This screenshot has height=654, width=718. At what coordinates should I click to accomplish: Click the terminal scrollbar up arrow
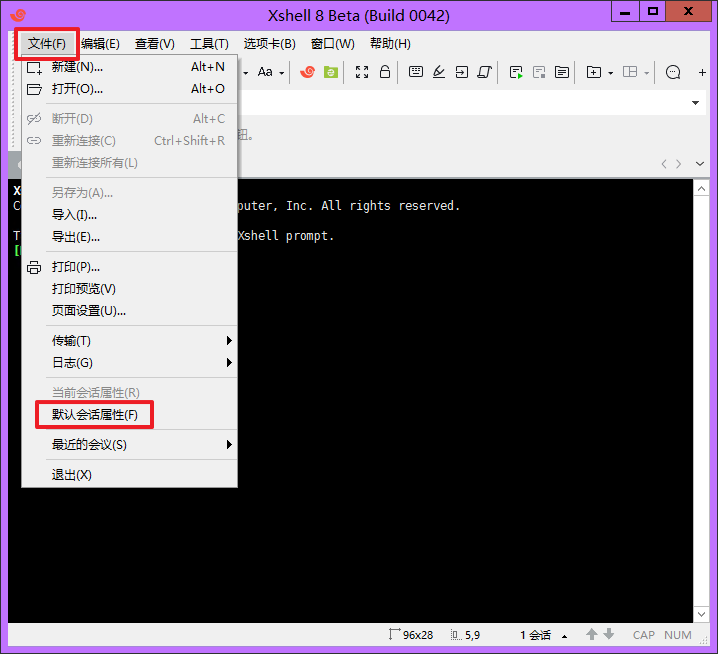[x=702, y=188]
